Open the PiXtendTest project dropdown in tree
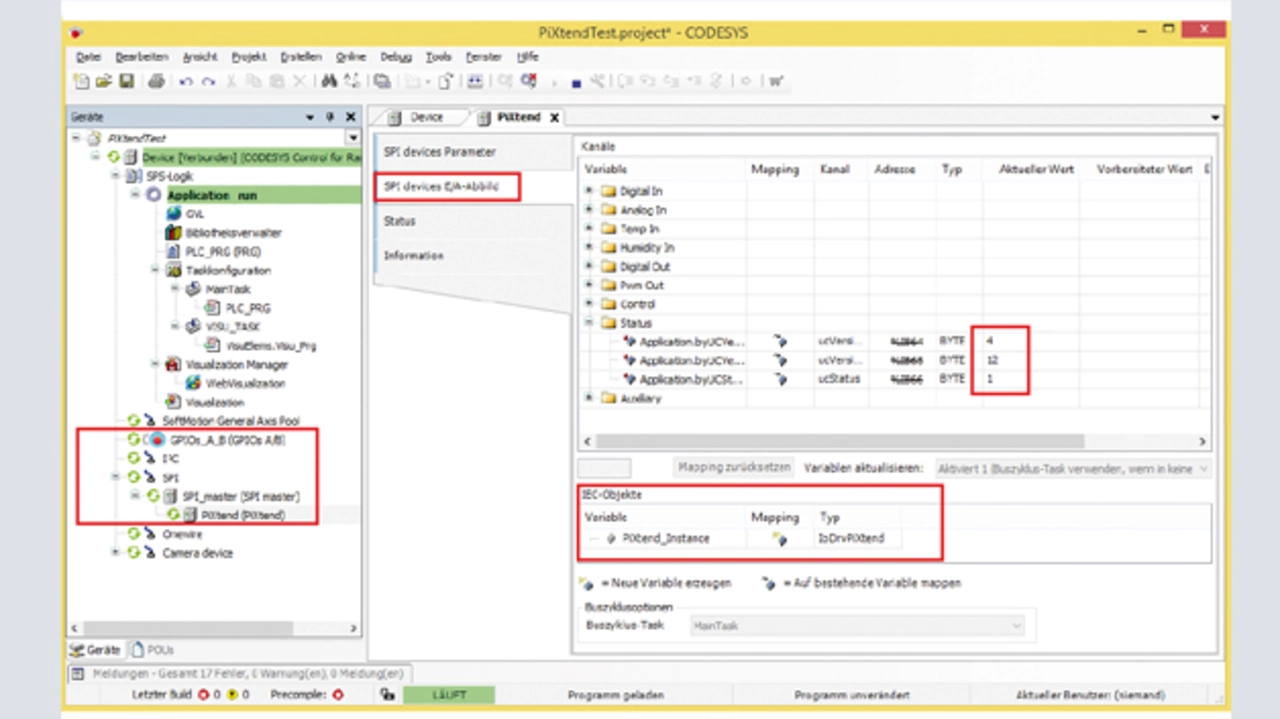 pos(352,138)
